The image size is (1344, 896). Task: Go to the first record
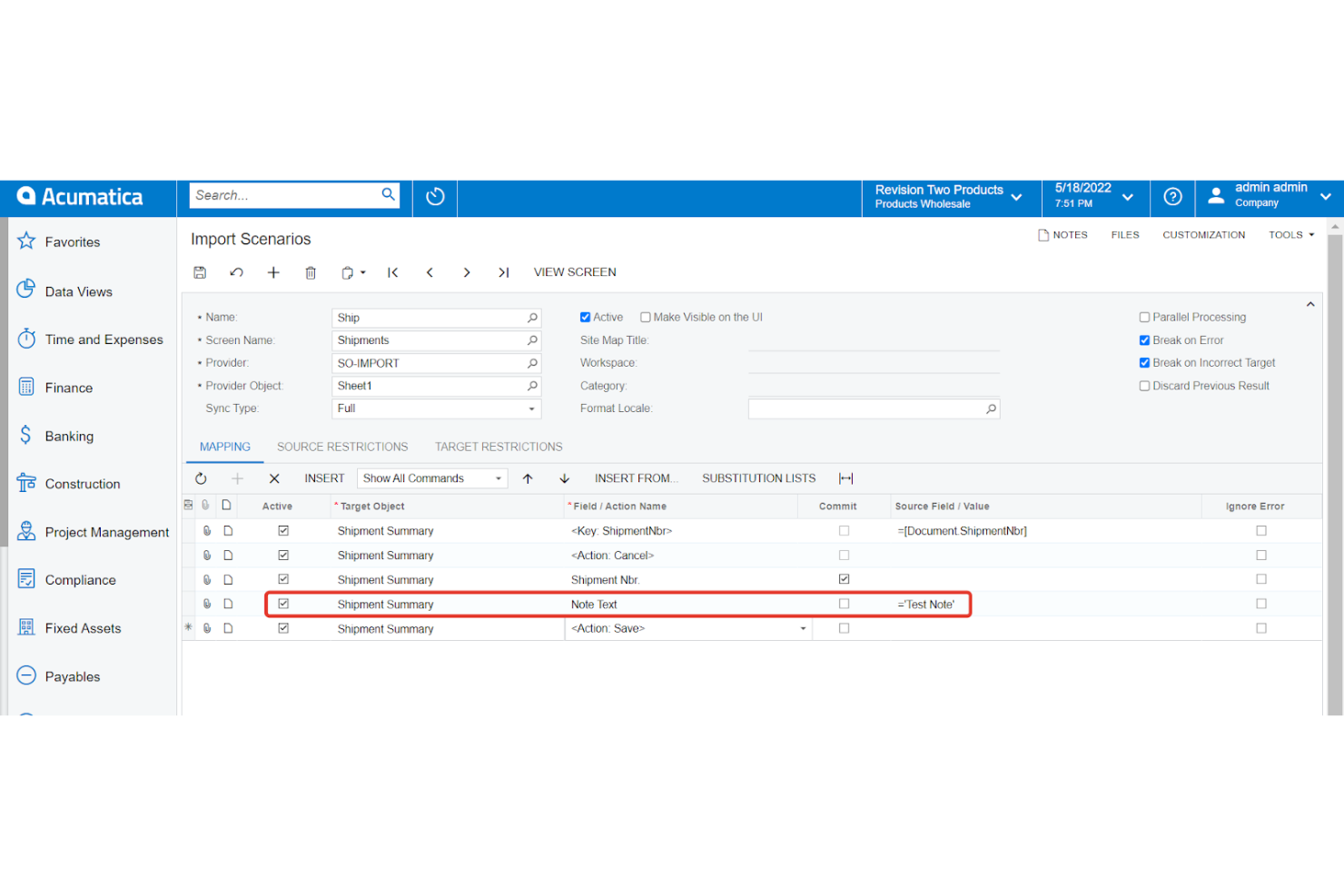coord(393,272)
